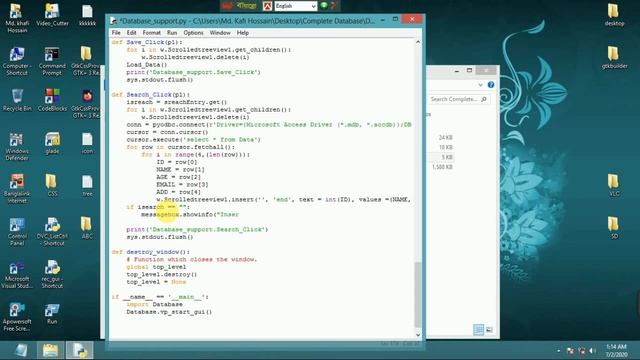Click the editor scrollbar down arrow
Screen dimensions: 640x360
tap(418, 335)
